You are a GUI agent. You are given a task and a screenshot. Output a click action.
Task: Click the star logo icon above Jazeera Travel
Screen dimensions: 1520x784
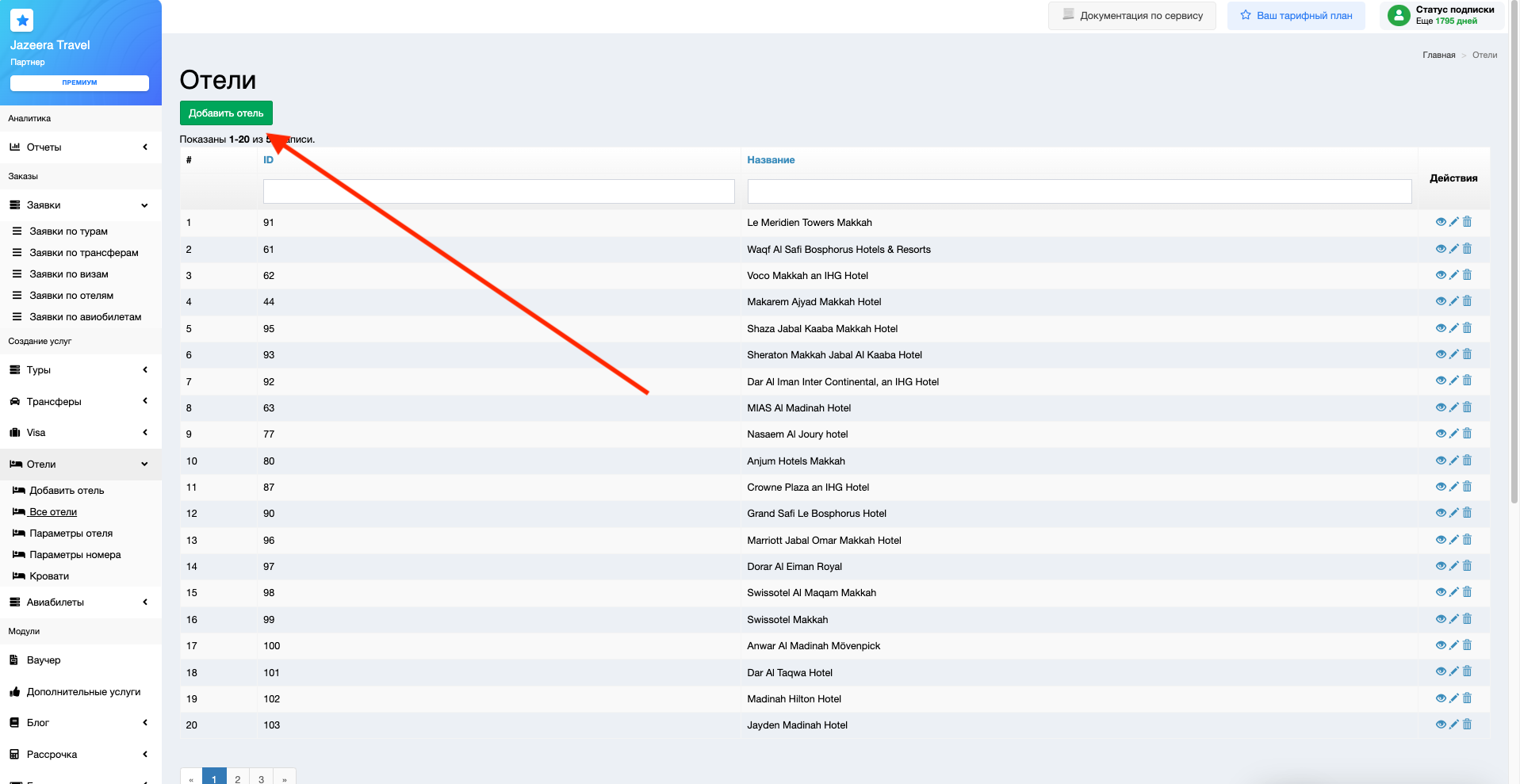pyautogui.click(x=22, y=21)
